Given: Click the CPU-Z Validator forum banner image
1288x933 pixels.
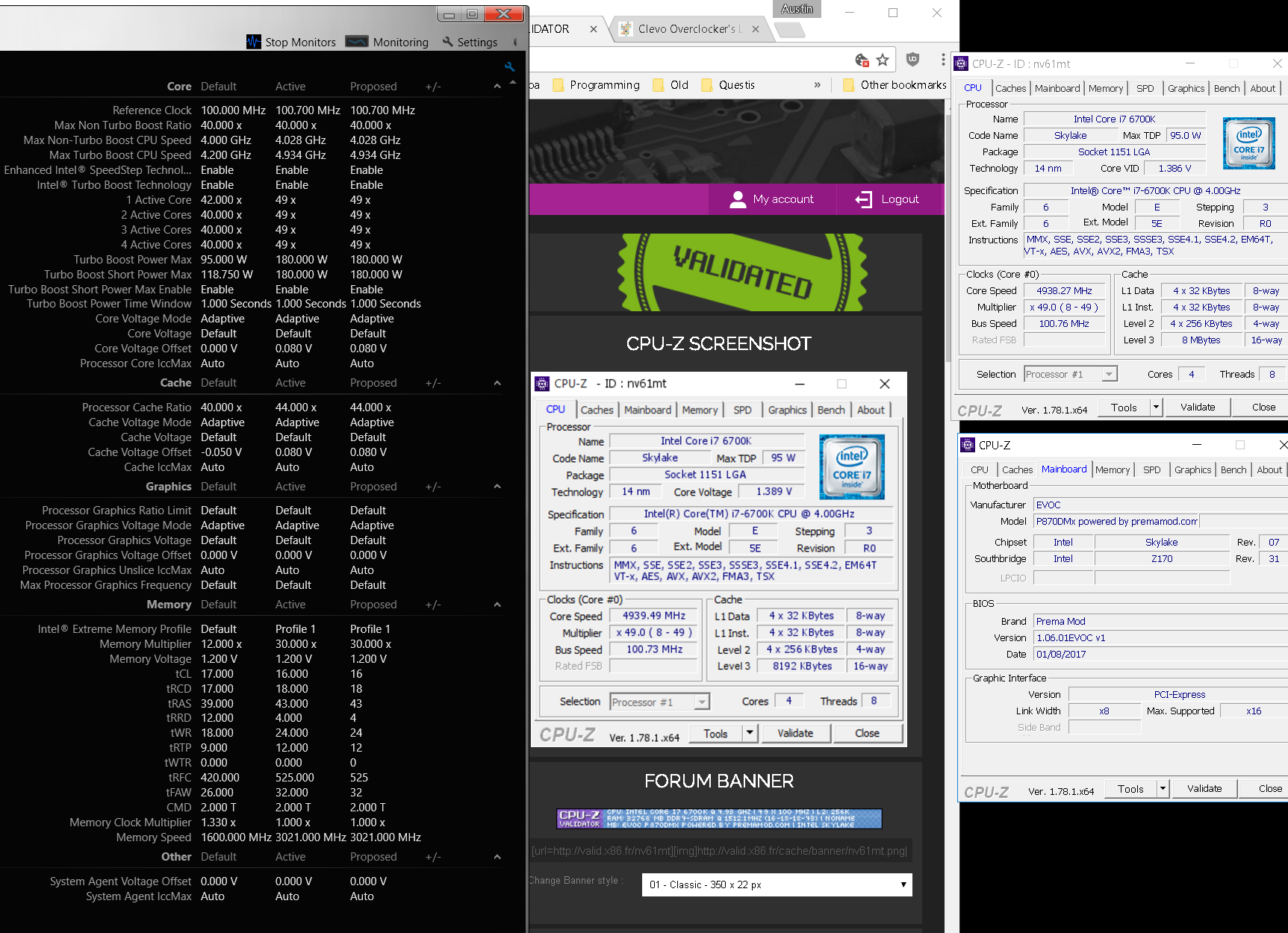Looking at the screenshot, I should point(719,819).
